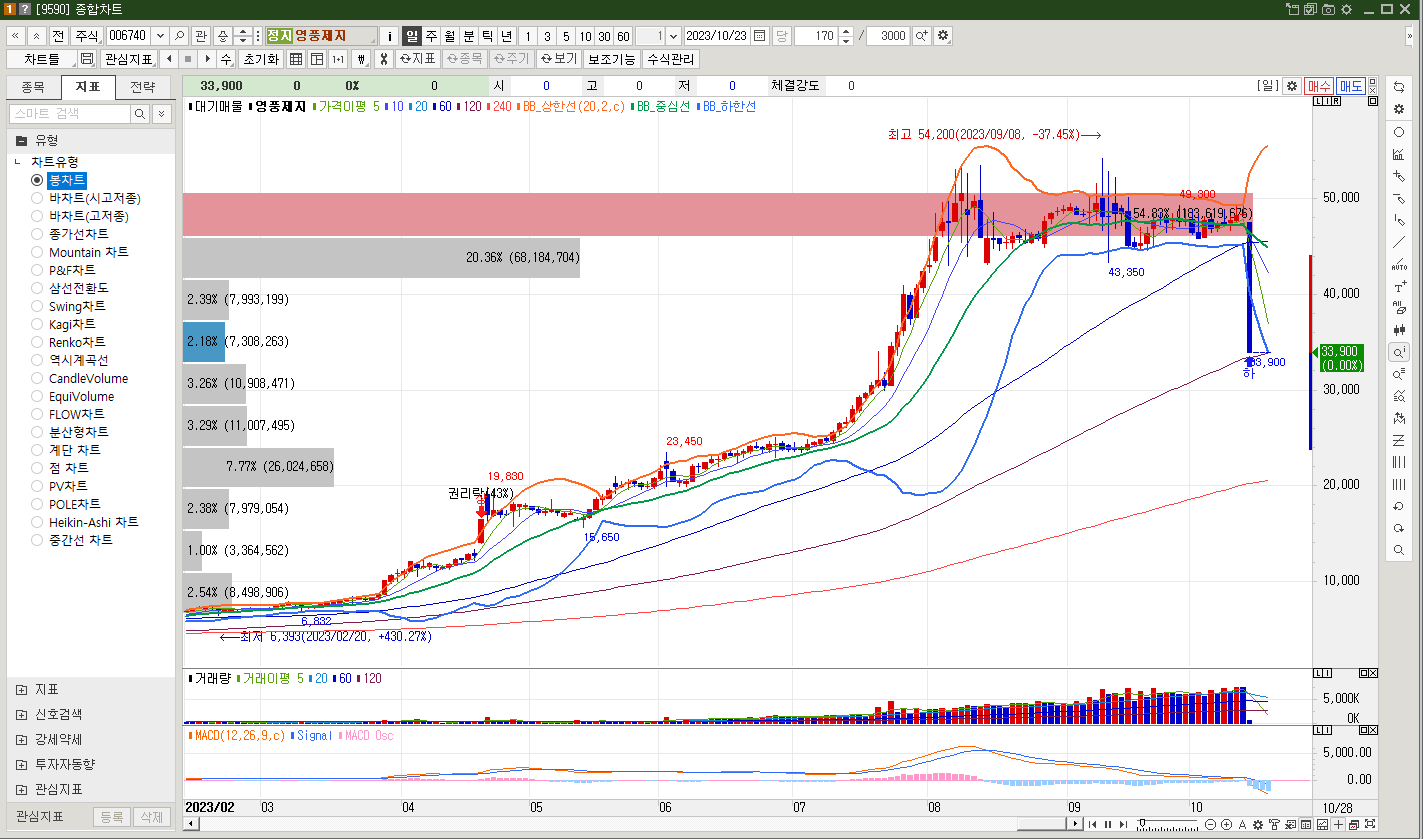
Task: Click the zoom out minus circle icon
Action: (x=1210, y=824)
